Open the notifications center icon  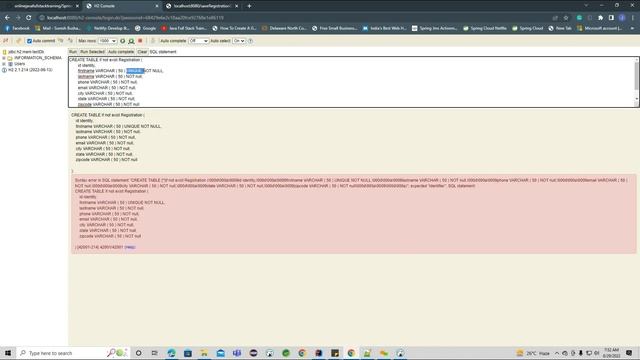[629, 353]
